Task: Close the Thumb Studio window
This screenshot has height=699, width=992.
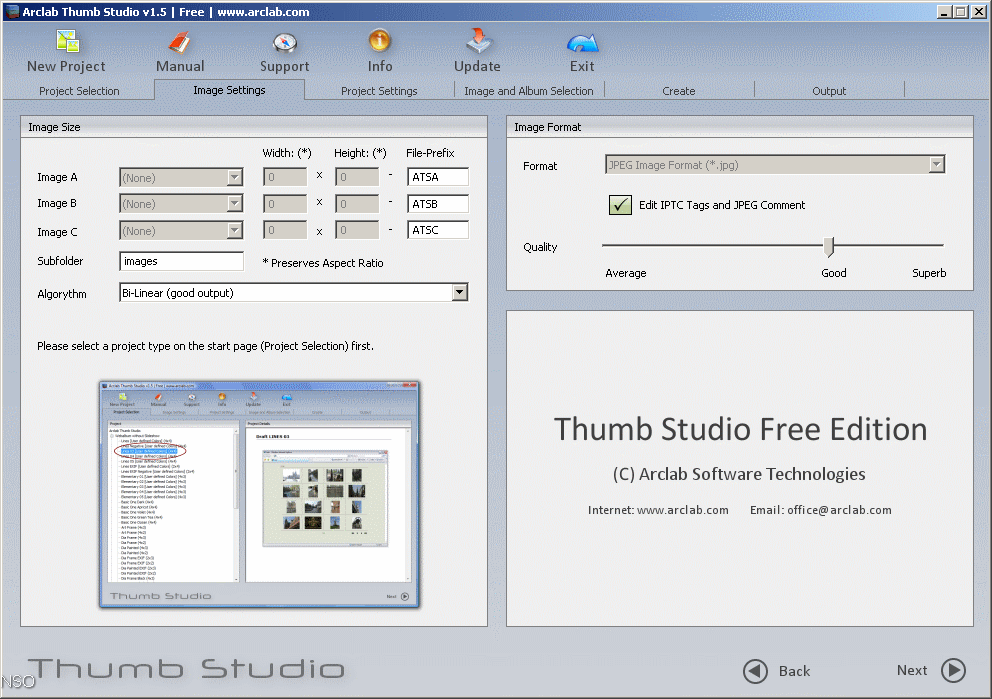Action: pos(979,11)
